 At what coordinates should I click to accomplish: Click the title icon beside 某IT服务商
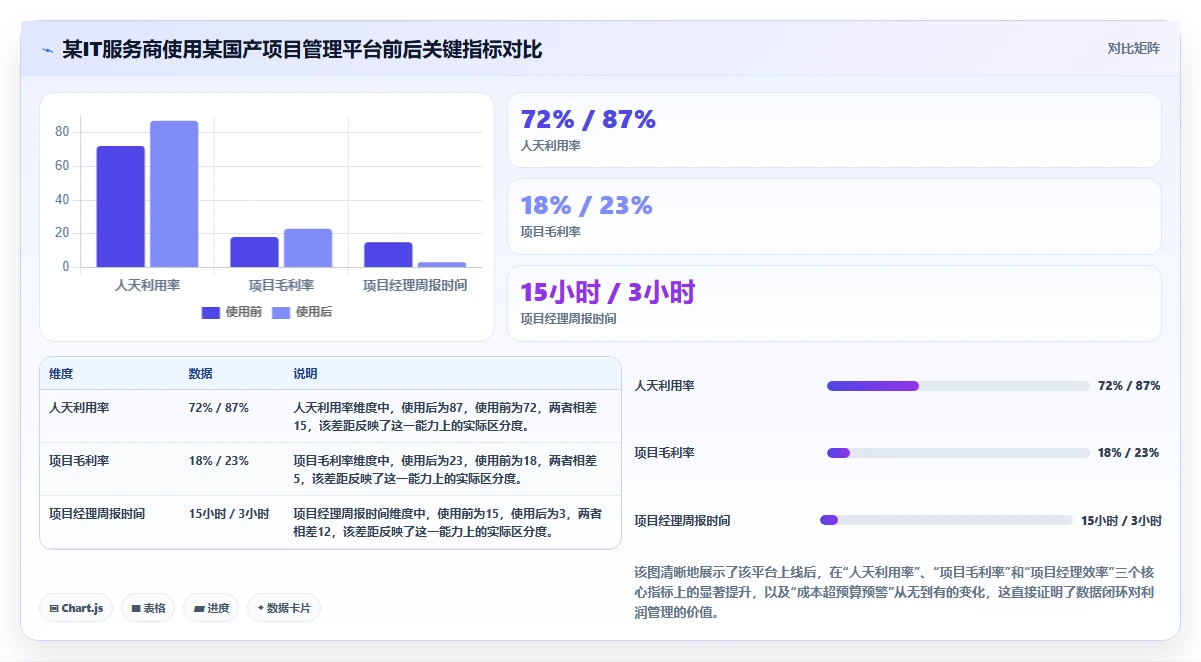(x=47, y=50)
